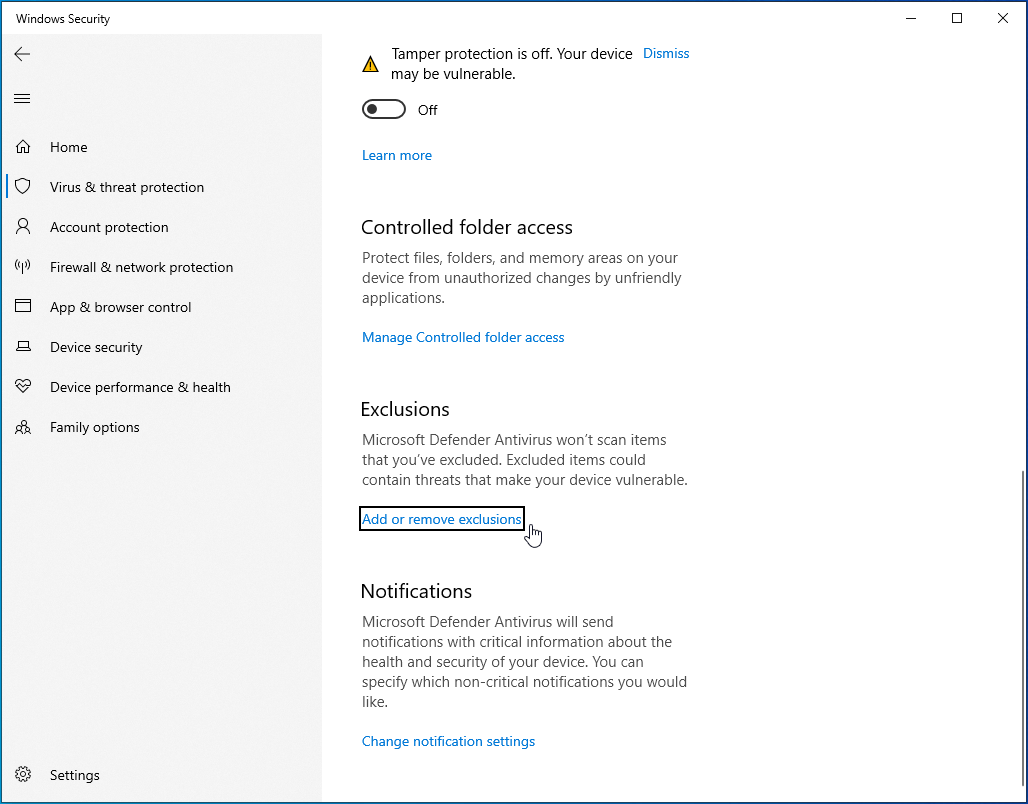Minimize the Windows Security window

point(911,18)
